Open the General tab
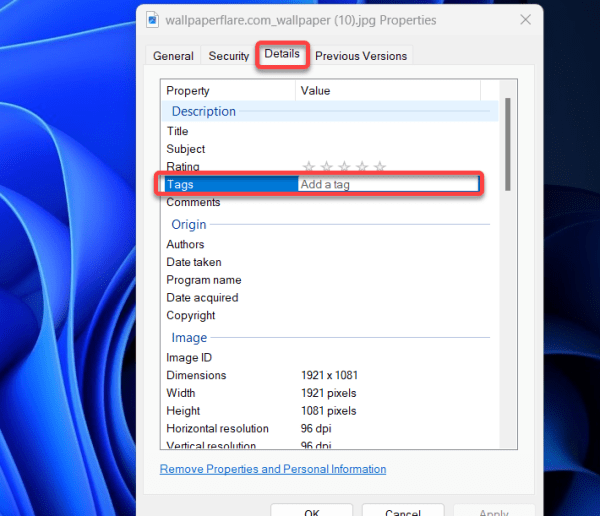Screen dimensions: 600x516 click(173, 56)
